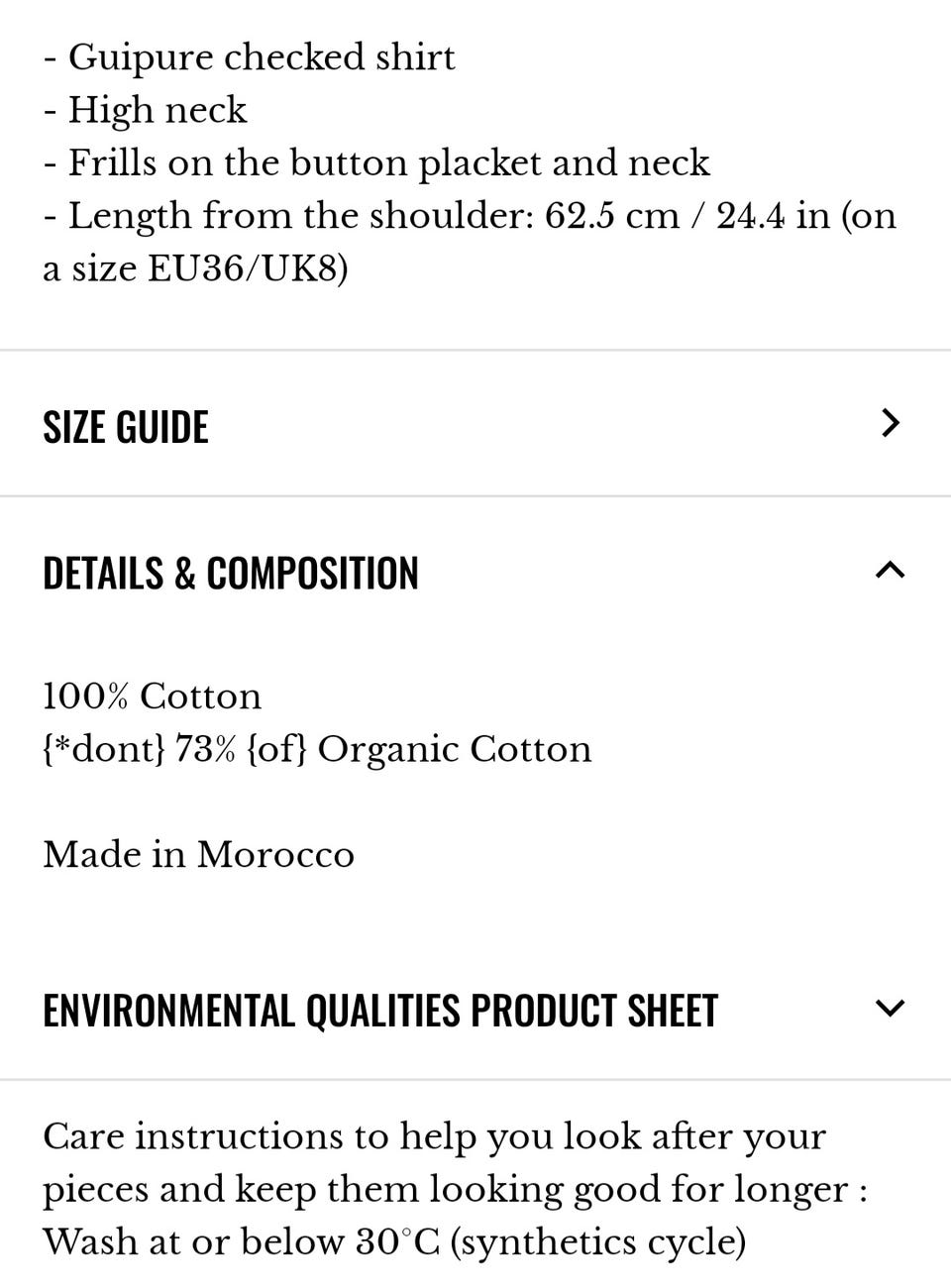This screenshot has width=951, height=1288.
Task: Tap the DETAILS & COMPOSITION heading
Action: click(x=231, y=573)
